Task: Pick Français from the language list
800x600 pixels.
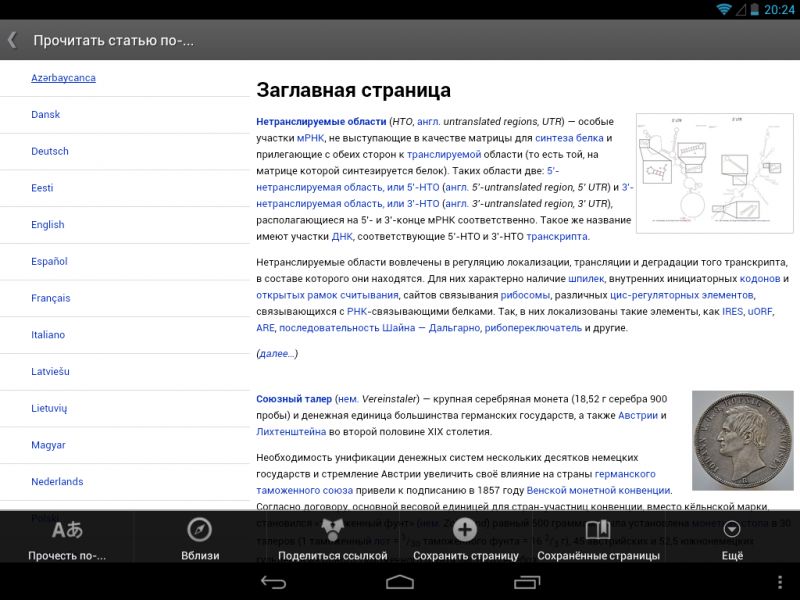Action: coord(51,298)
